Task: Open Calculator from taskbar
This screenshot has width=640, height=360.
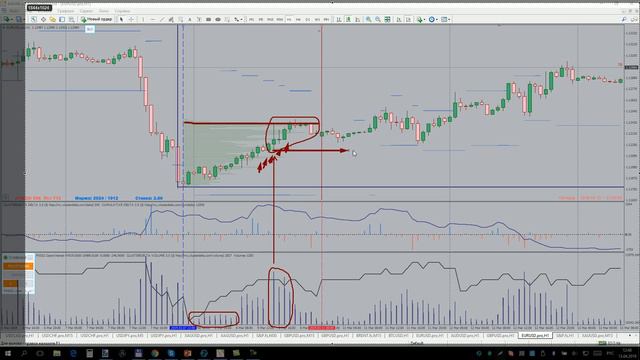Action: [x=89, y=353]
